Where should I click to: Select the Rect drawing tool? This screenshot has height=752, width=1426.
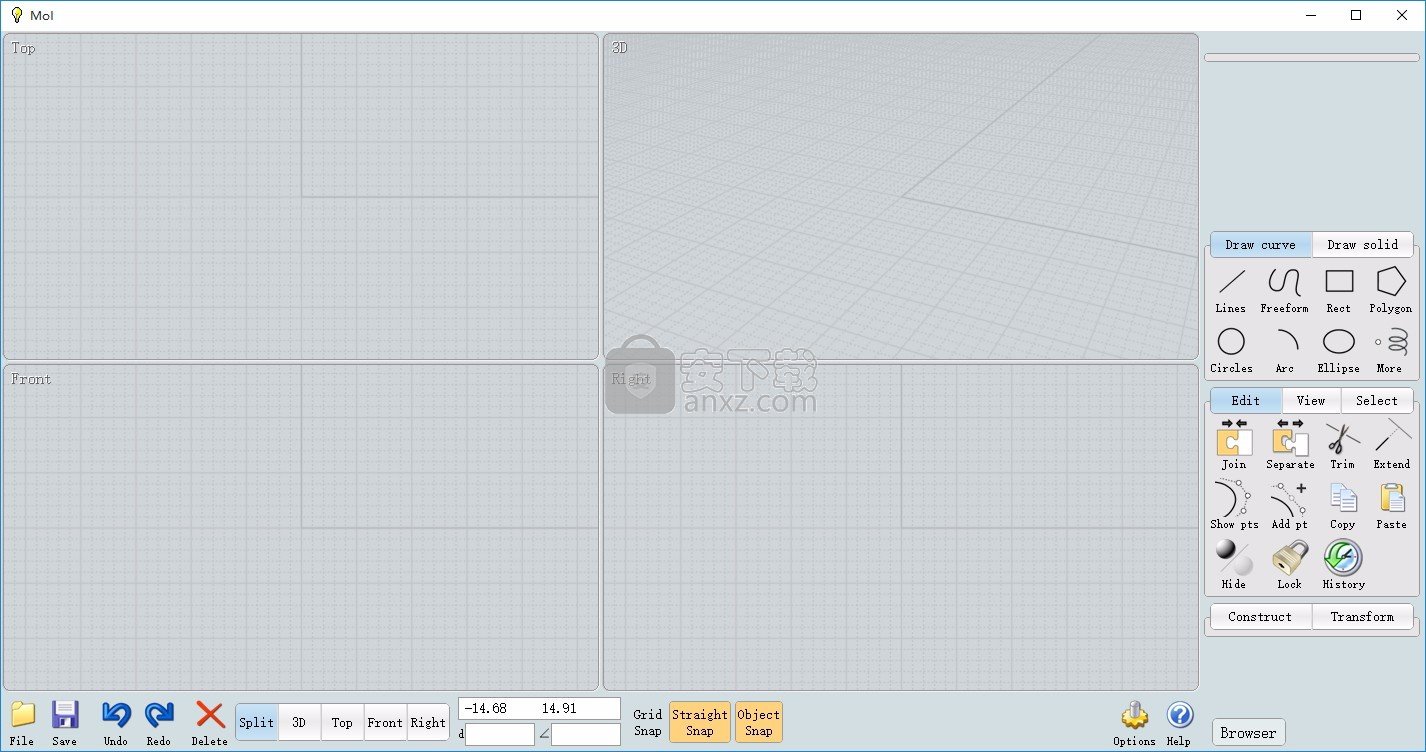[x=1339, y=290]
